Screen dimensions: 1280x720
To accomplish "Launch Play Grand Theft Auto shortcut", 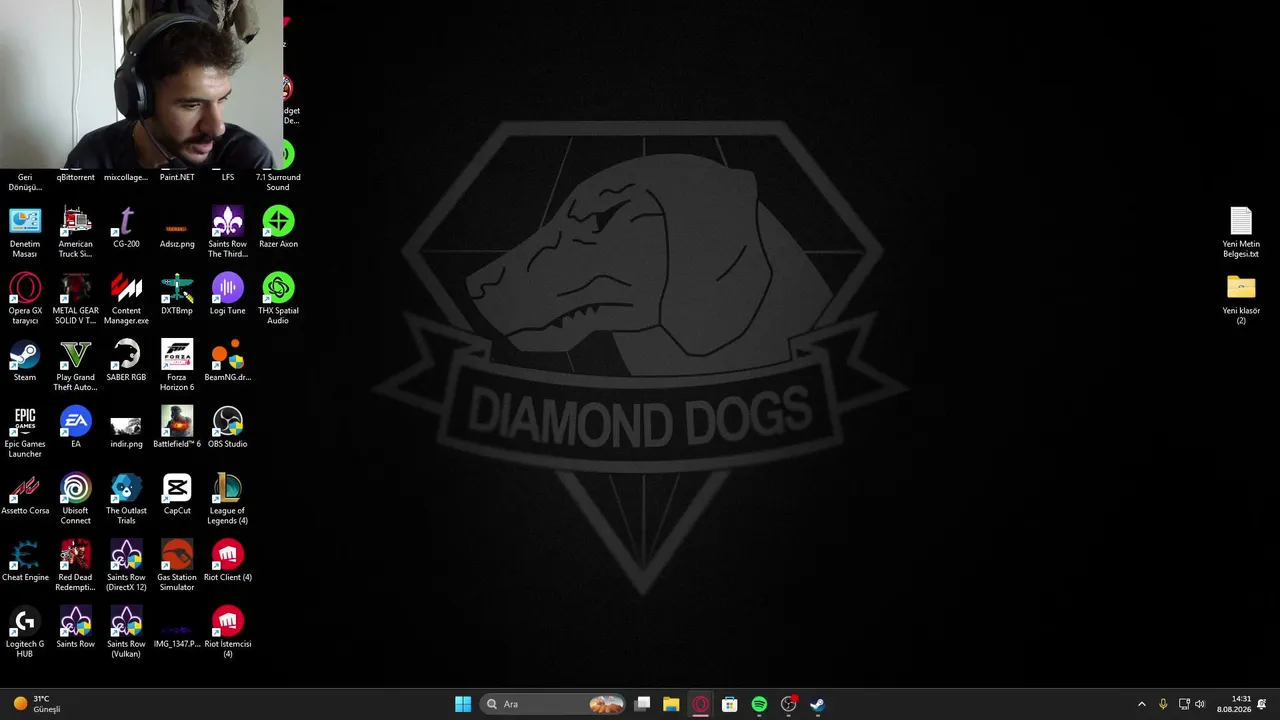I will pyautogui.click(x=76, y=366).
